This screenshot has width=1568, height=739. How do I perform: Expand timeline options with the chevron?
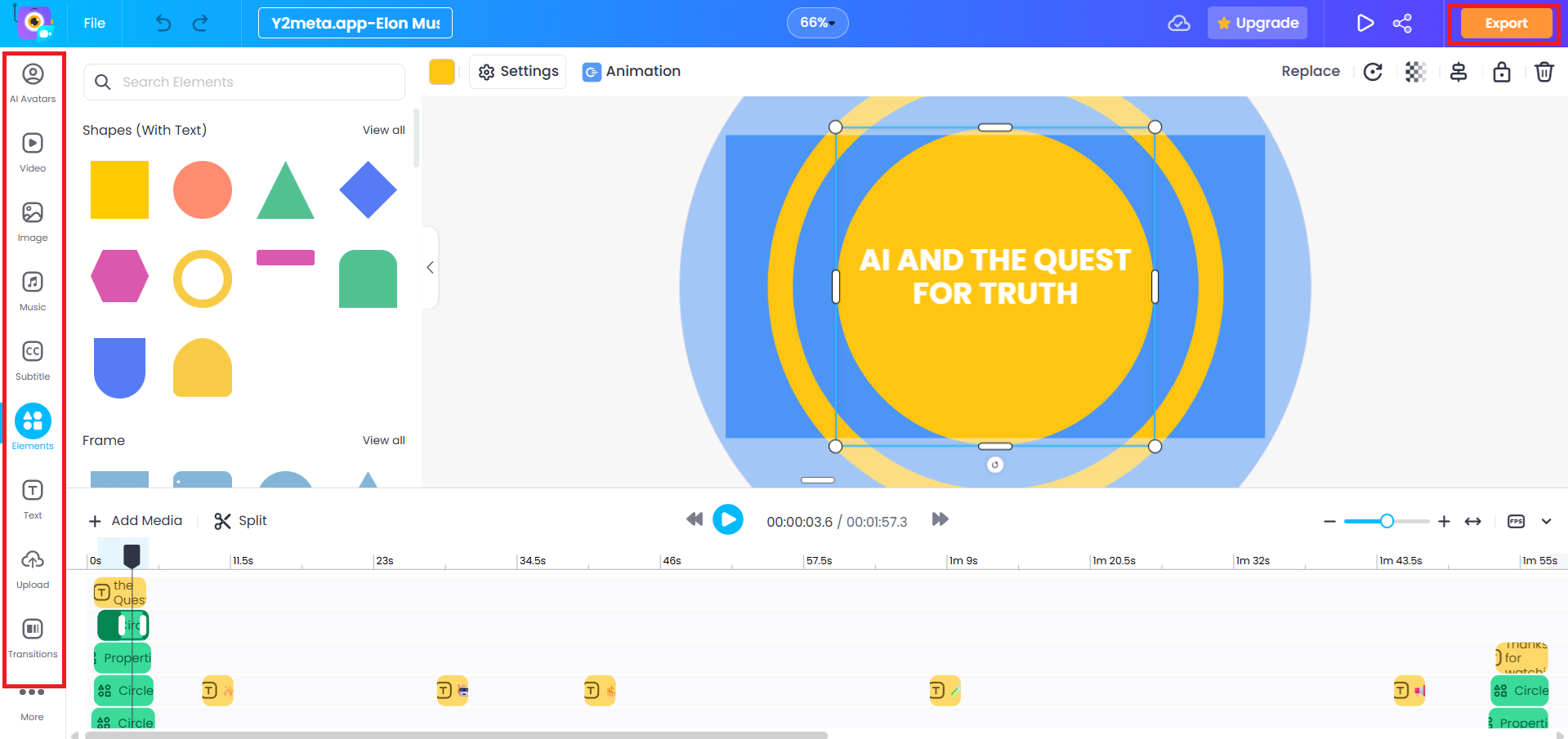pos(1547,521)
